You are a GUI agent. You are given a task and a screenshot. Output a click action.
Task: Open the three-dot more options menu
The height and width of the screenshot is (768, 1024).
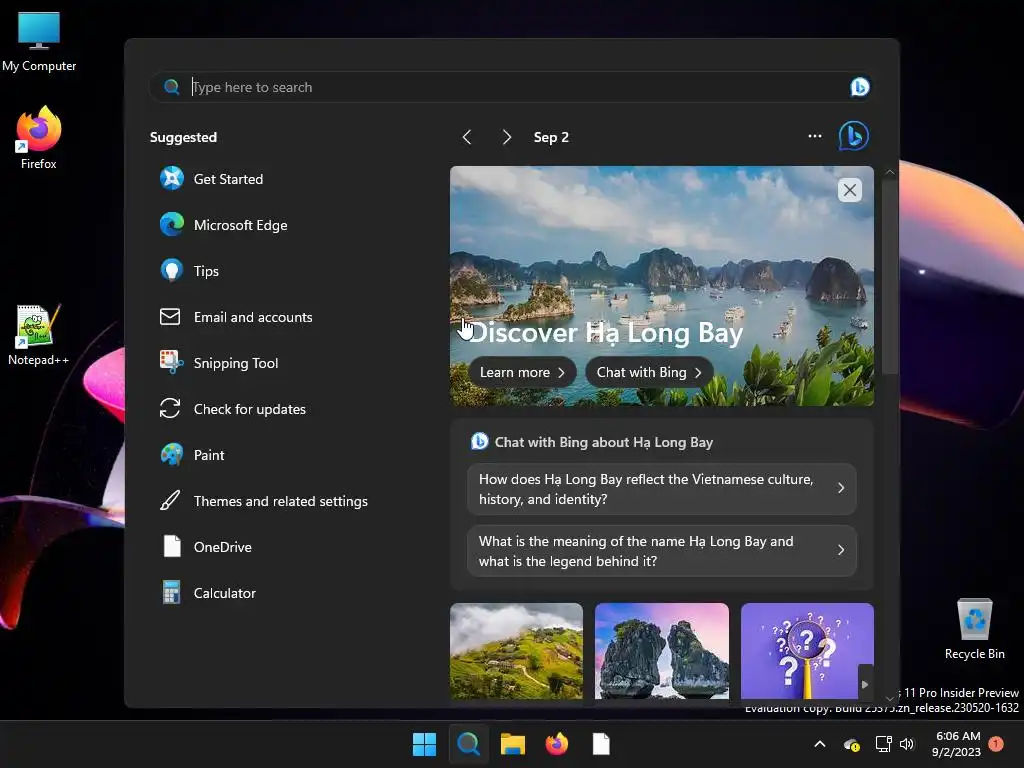(x=814, y=136)
